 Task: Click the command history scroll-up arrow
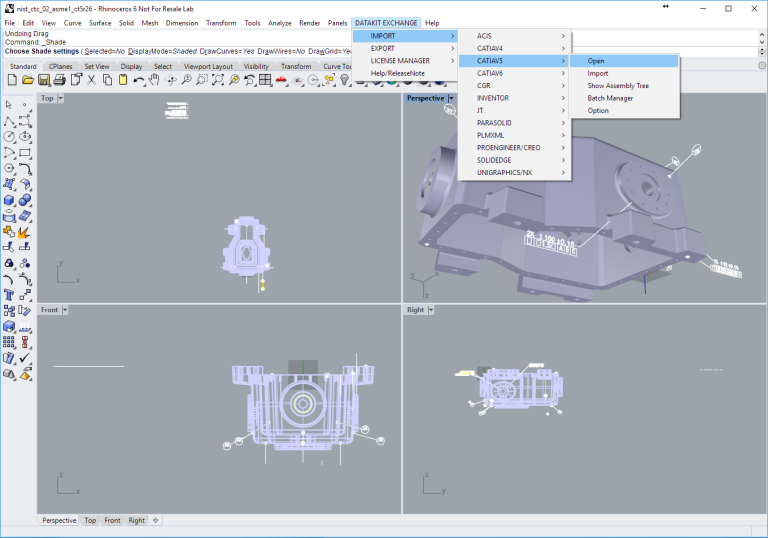[x=762, y=35]
